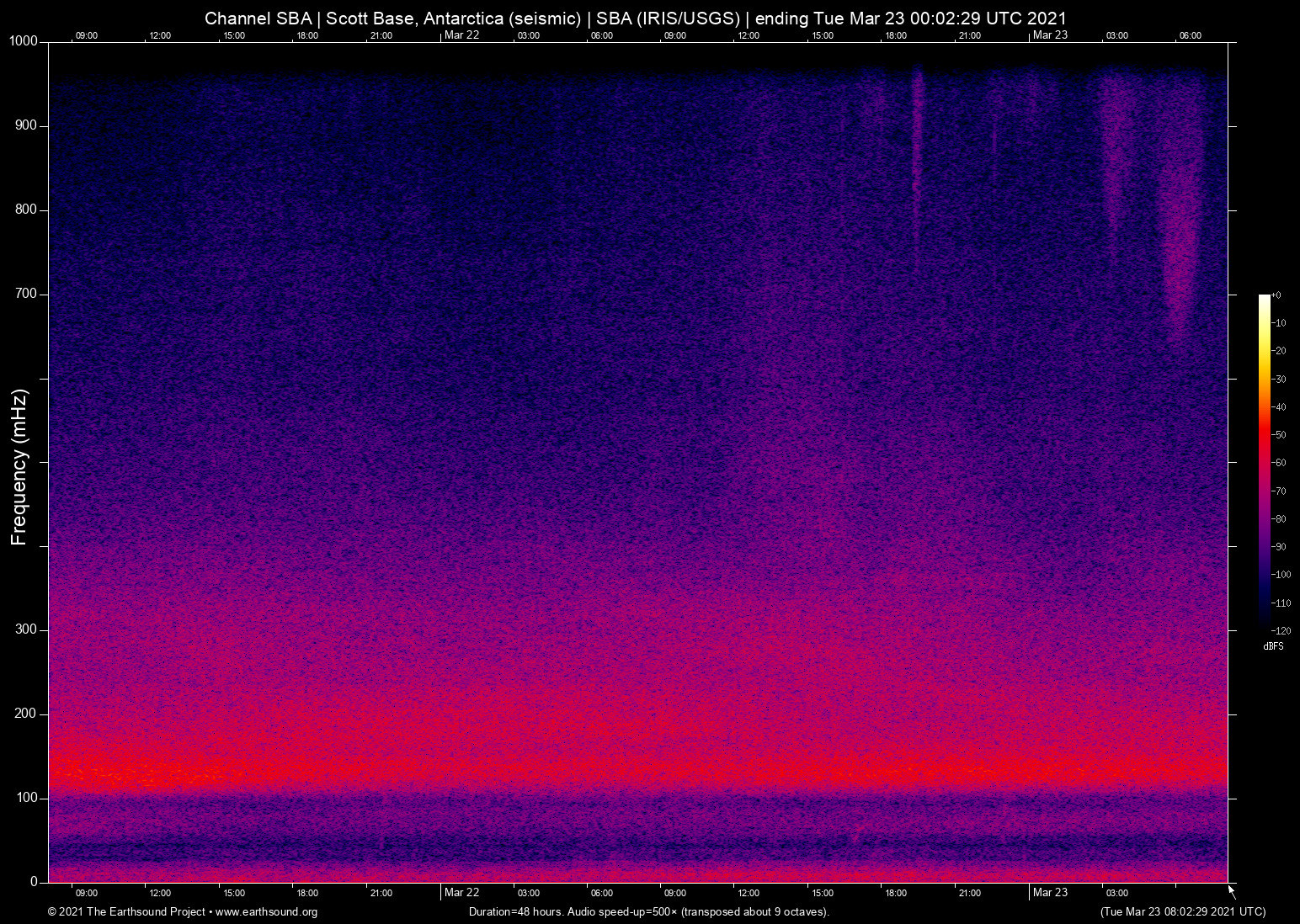This screenshot has width=1300, height=924.
Task: Click the 0 label on the frequency axis
Action: [x=35, y=882]
